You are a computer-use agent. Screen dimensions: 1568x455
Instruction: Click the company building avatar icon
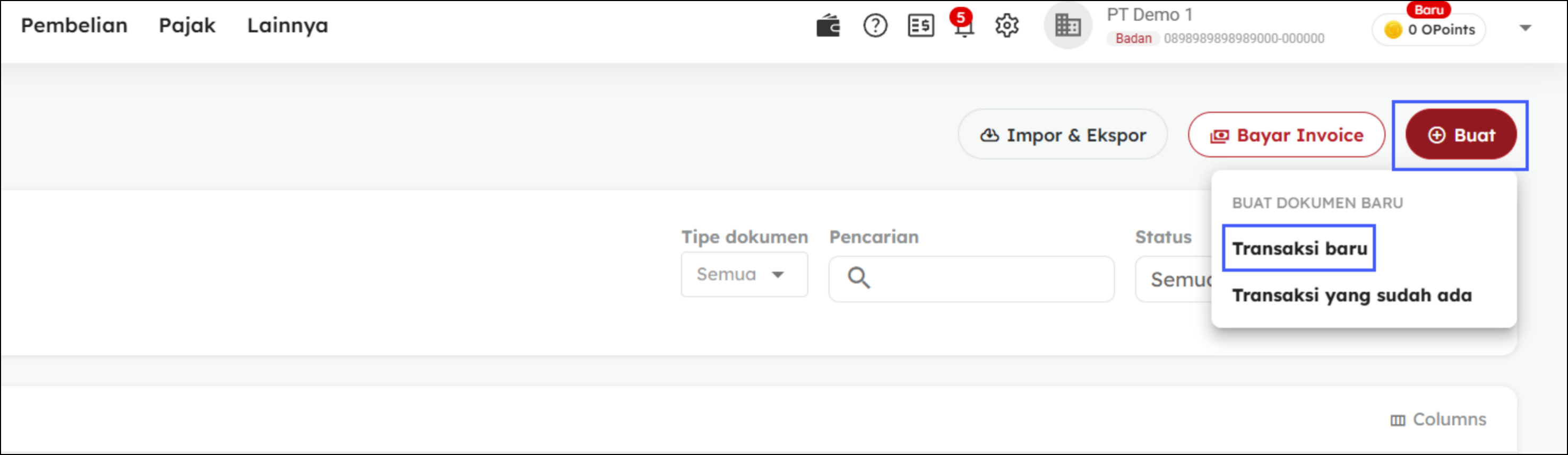[1067, 26]
